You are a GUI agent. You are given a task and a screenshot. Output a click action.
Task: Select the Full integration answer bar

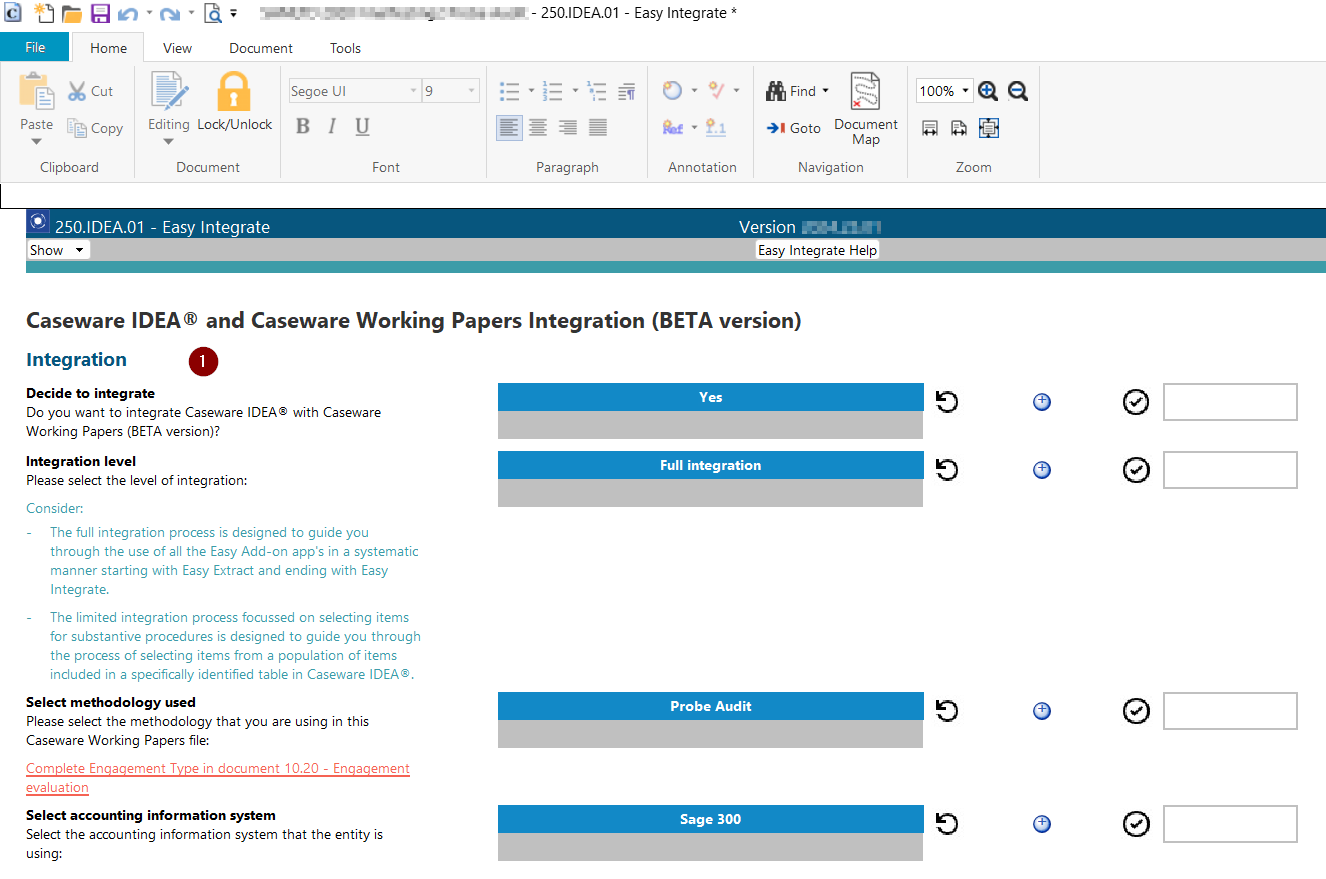pyautogui.click(x=710, y=466)
